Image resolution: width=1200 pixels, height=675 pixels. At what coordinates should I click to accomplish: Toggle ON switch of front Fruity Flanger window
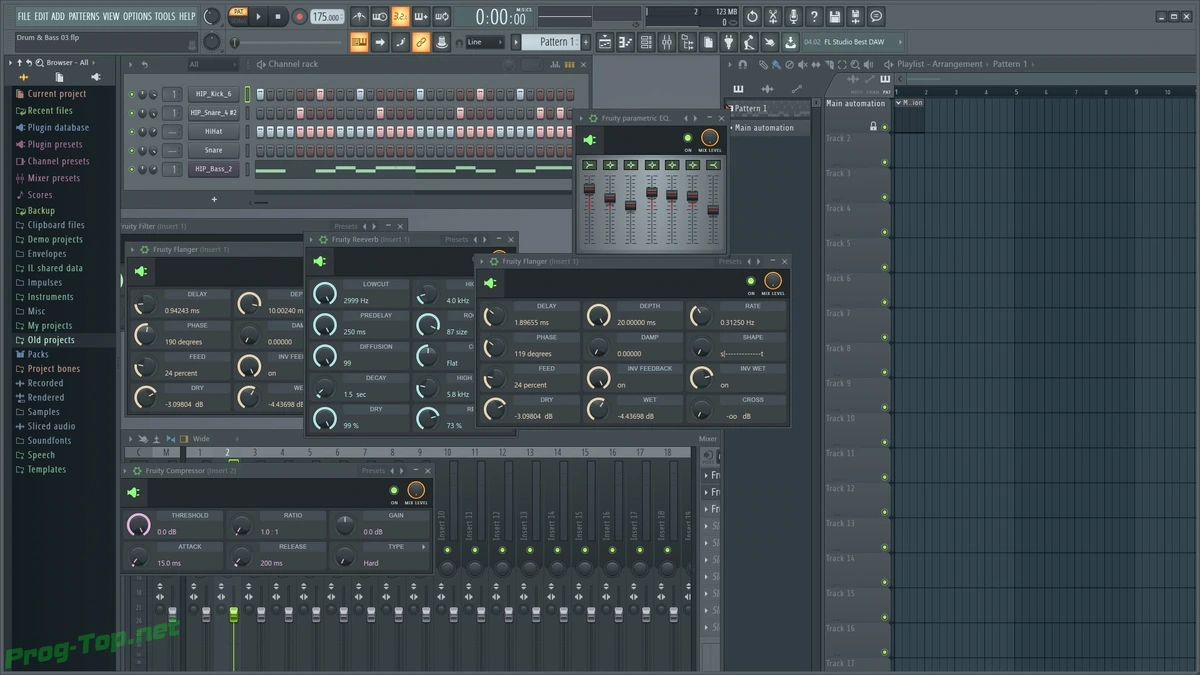coord(751,282)
